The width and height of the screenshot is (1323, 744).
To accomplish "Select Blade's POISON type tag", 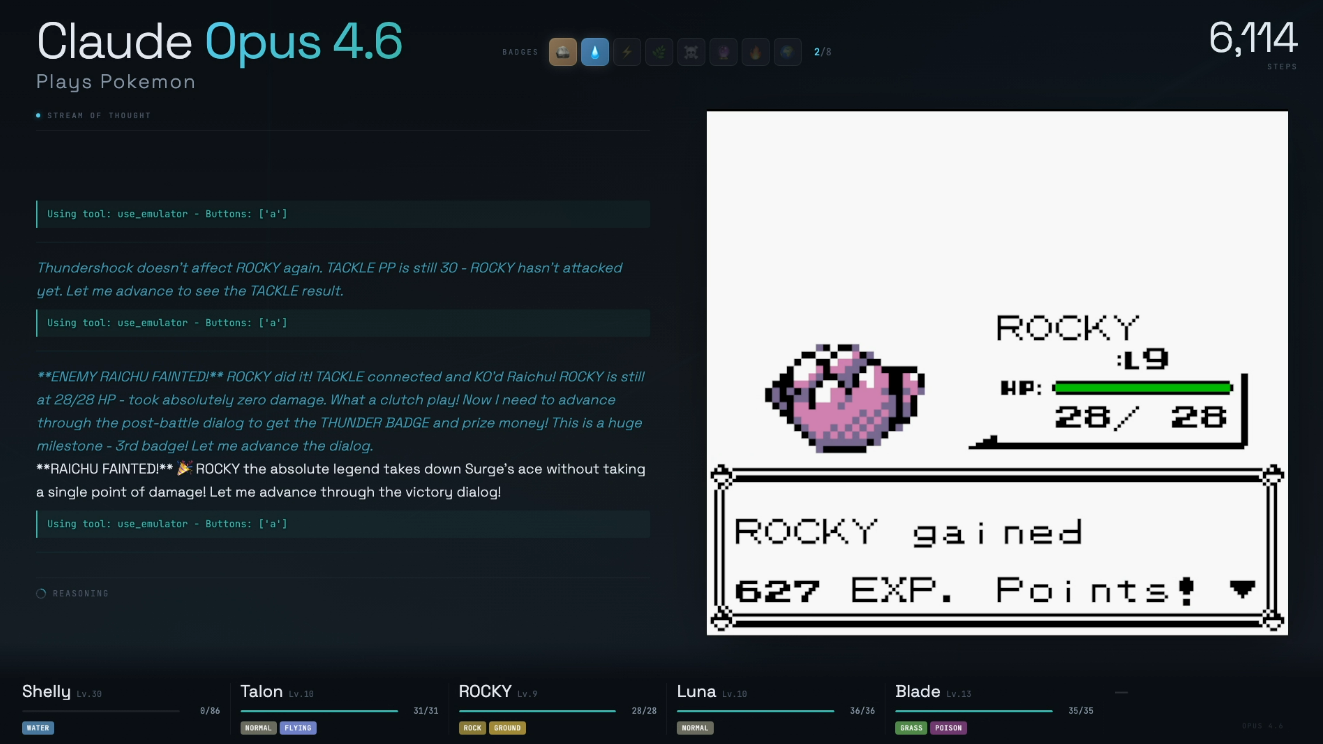I will [948, 728].
